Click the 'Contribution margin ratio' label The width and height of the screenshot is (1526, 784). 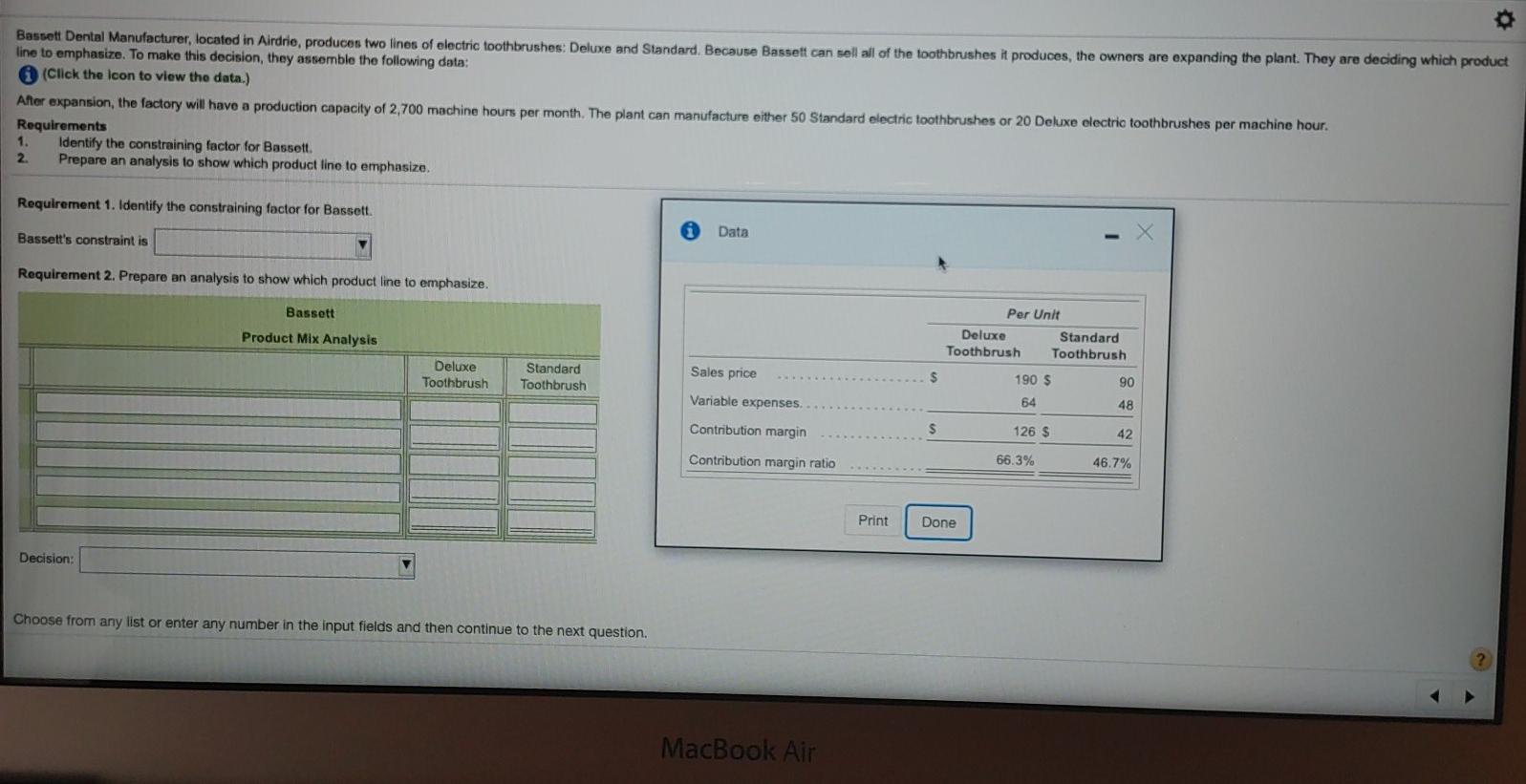point(762,462)
